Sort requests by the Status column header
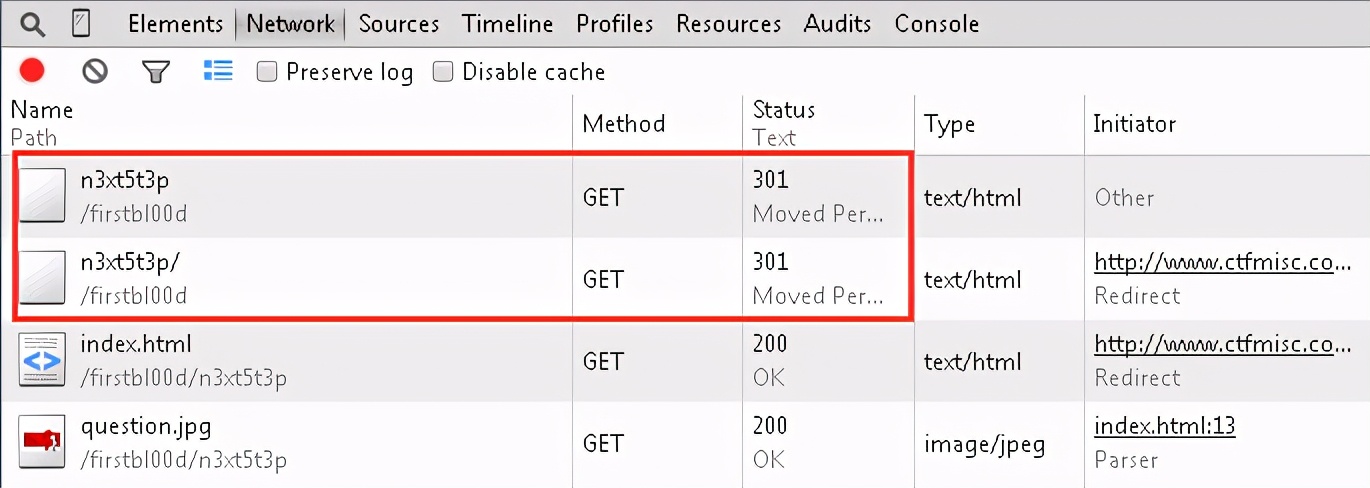The width and height of the screenshot is (1370, 488). pyautogui.click(x=783, y=110)
